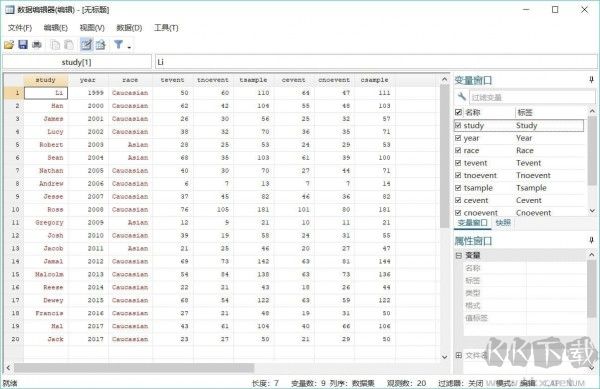Click the 观测数: 20 status bar entry
The image size is (600, 389).
click(406, 383)
